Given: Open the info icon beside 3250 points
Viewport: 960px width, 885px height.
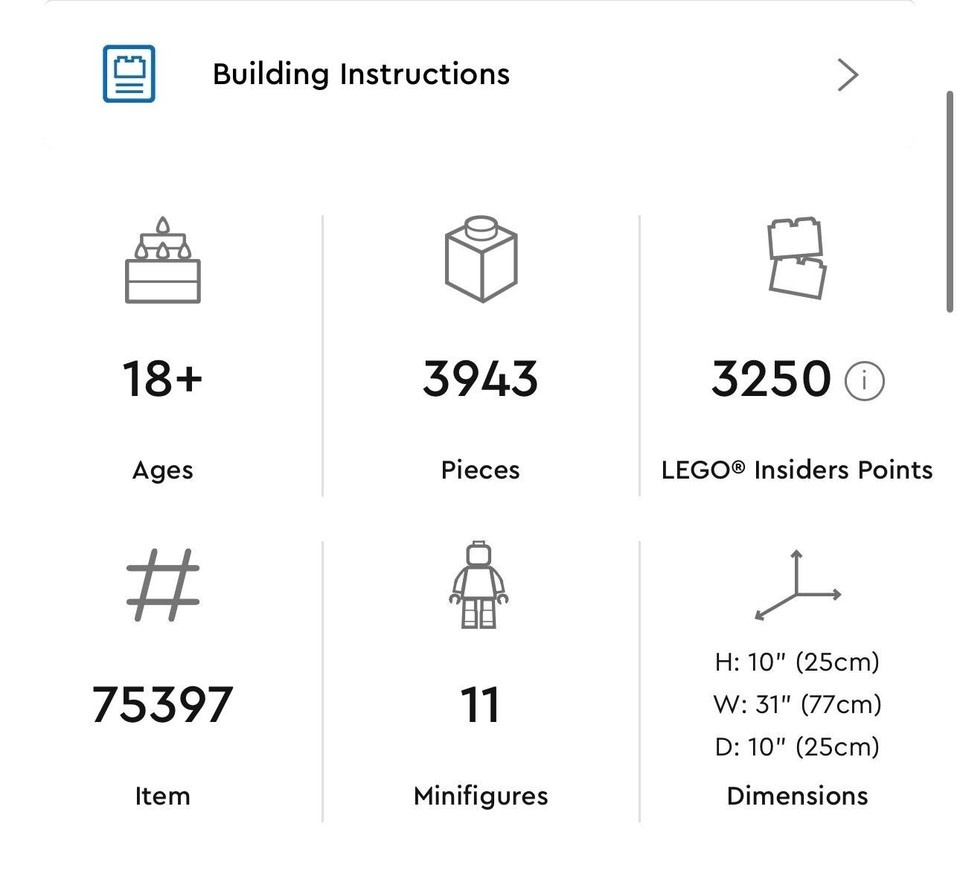Looking at the screenshot, I should tap(865, 381).
